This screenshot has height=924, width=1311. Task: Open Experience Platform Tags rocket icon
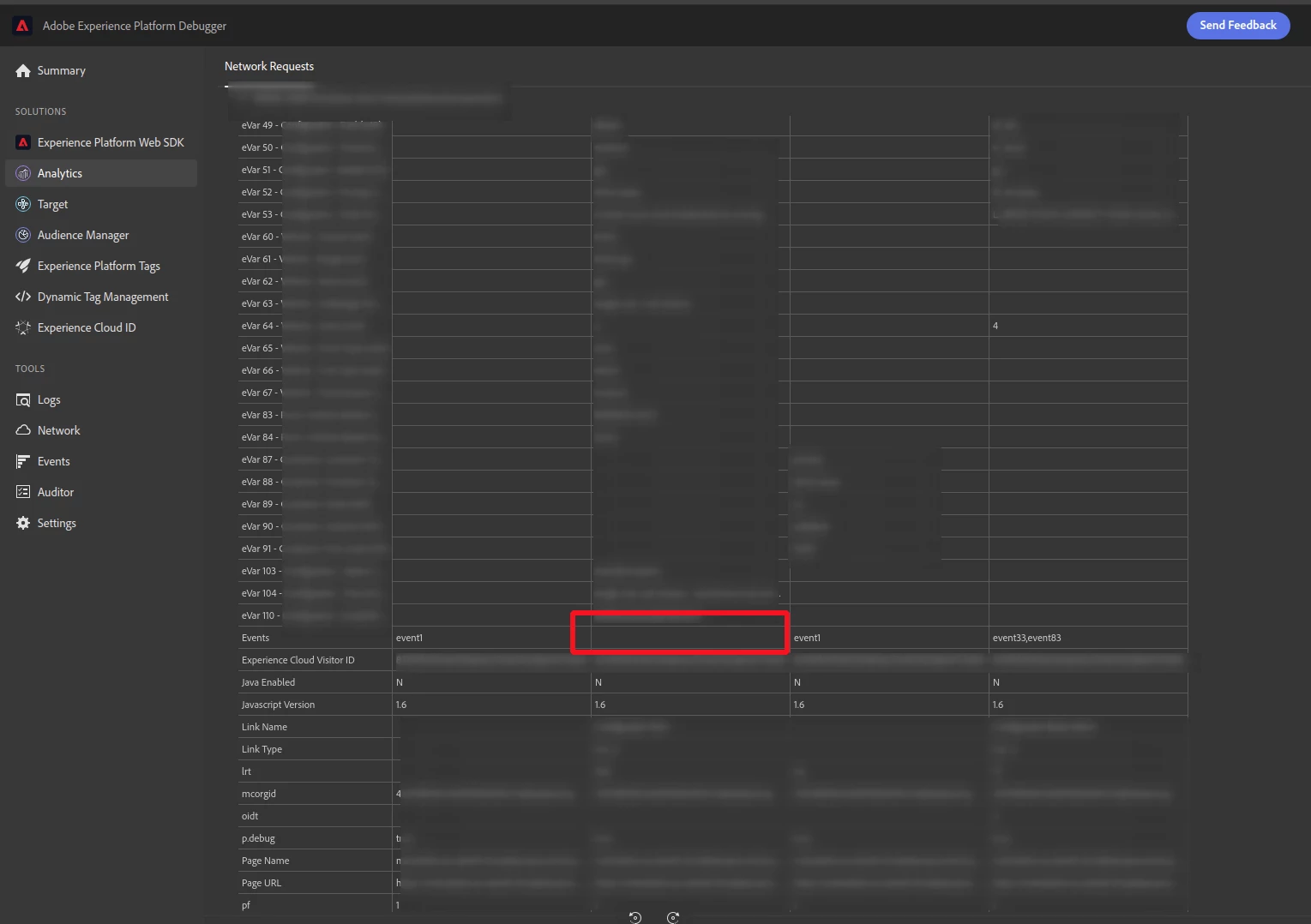point(23,266)
